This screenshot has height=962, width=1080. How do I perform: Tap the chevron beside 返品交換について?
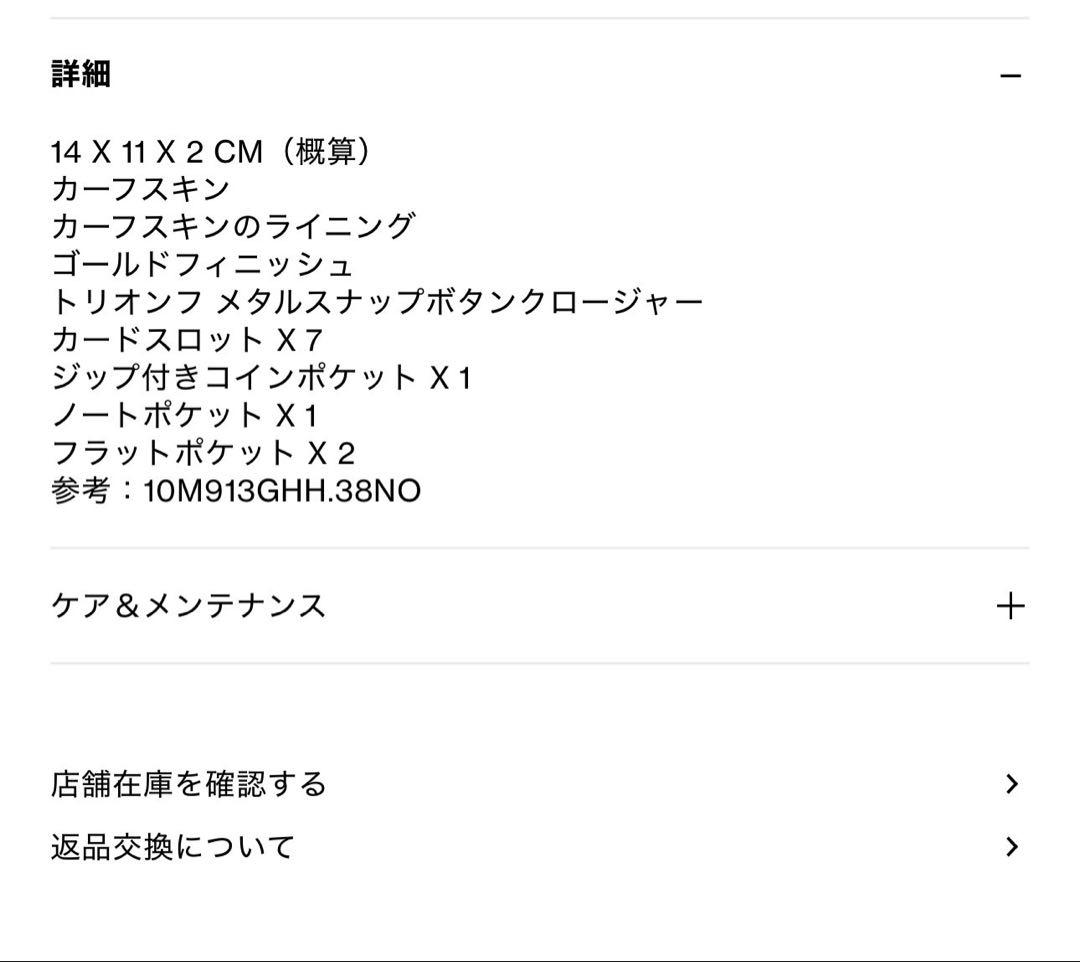pos(1011,848)
